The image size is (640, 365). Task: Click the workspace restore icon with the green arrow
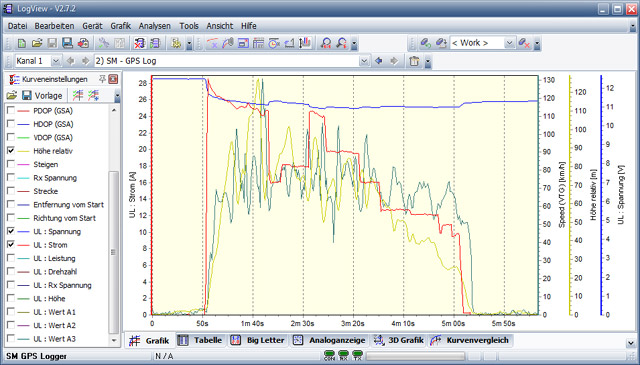coord(425,43)
